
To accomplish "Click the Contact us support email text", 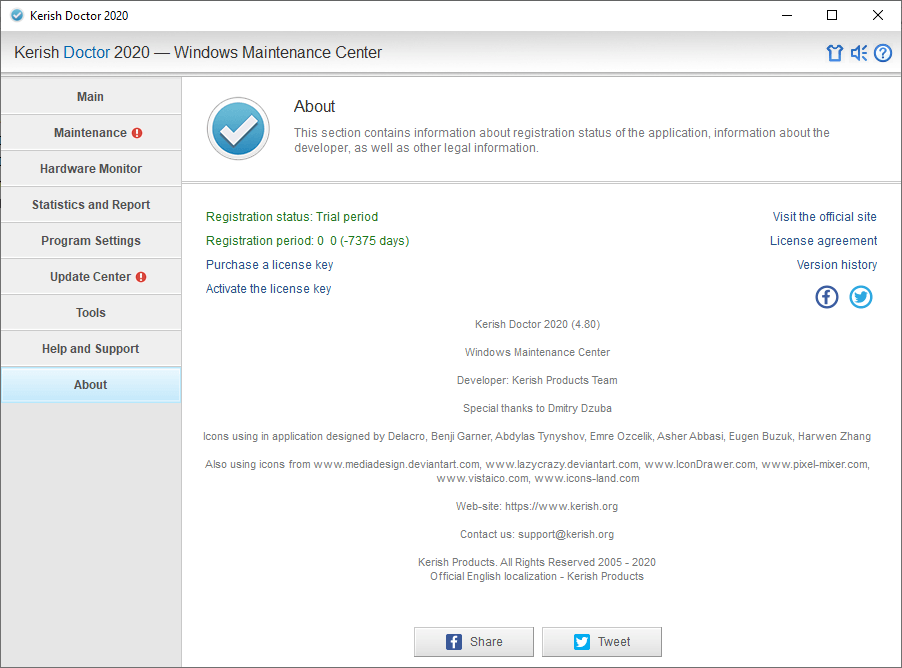I will pos(537,535).
